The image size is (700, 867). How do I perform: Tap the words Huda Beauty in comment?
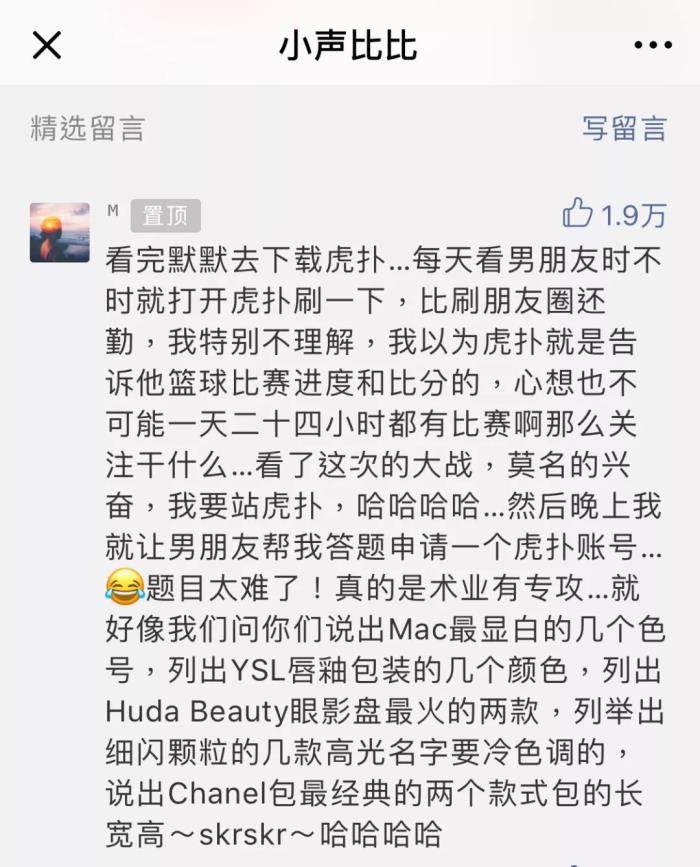coord(197,711)
